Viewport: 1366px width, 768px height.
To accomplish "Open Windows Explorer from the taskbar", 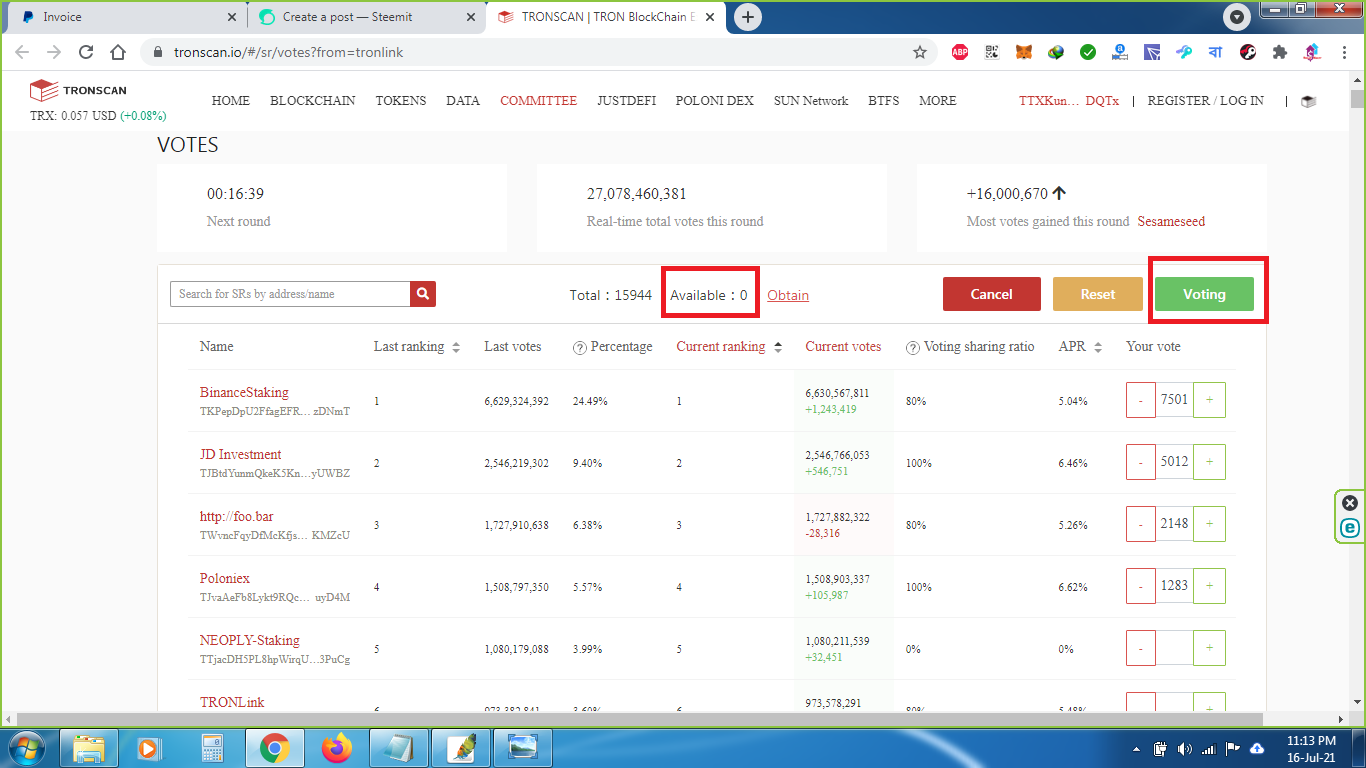I will pos(88,747).
